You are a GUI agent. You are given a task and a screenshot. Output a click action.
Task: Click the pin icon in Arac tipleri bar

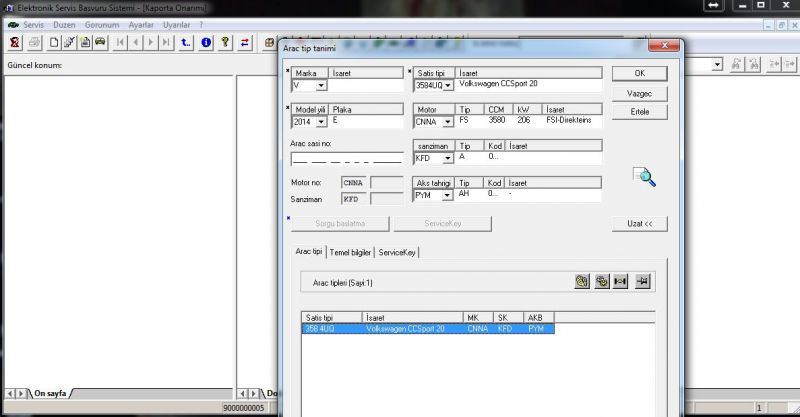(643, 281)
